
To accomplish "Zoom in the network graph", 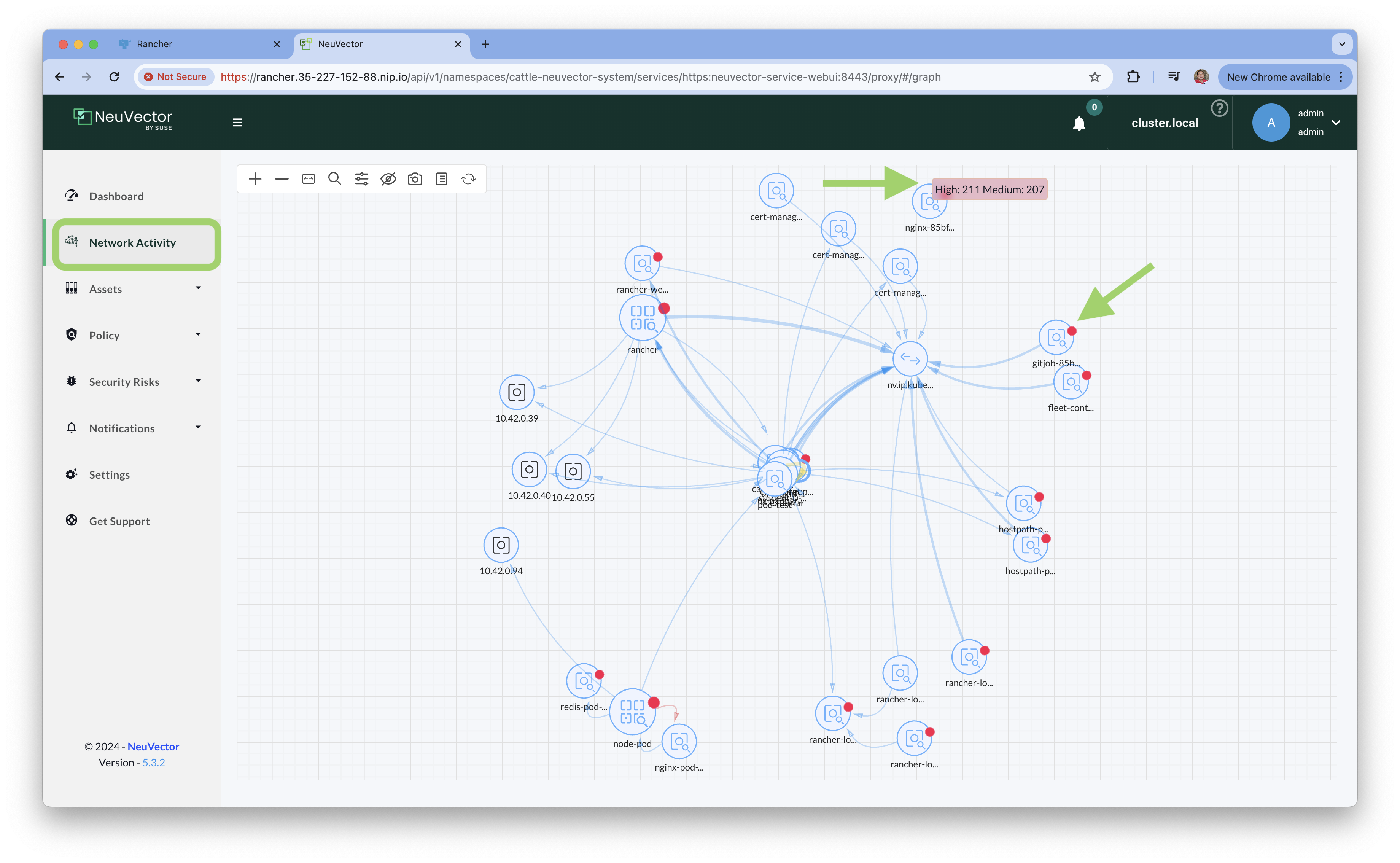I will pyautogui.click(x=255, y=179).
